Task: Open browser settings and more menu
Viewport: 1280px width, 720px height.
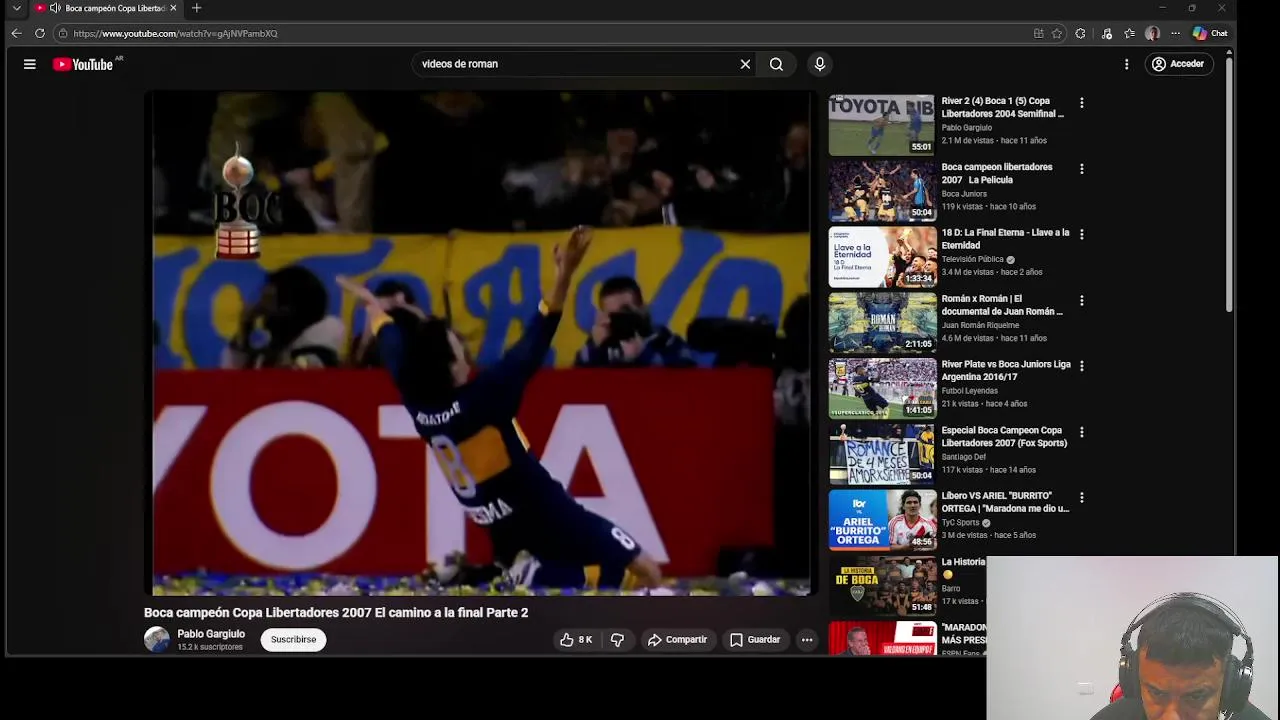Action: point(1175,33)
